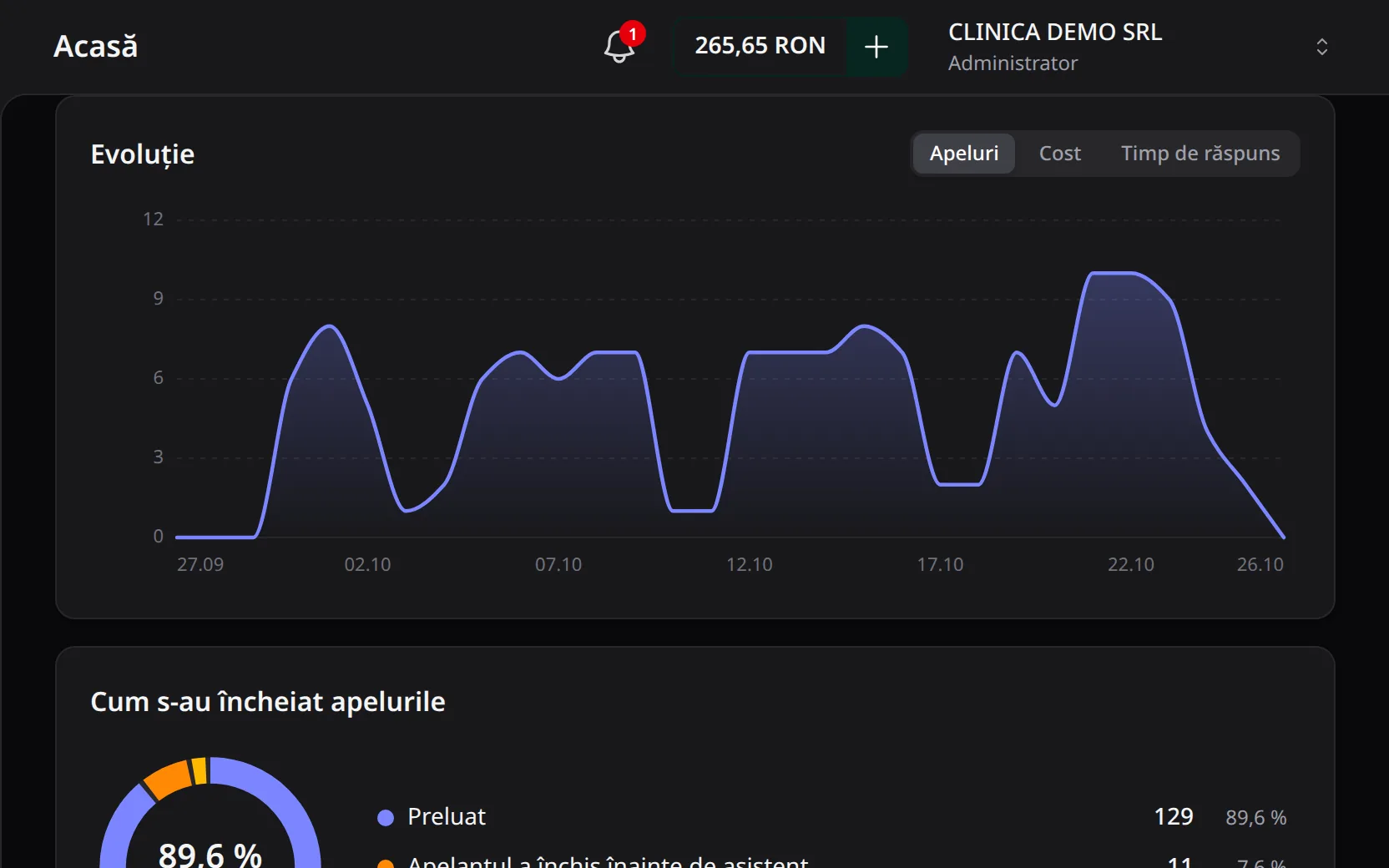Add funds with the plus button
1389x868 pixels.
pos(876,47)
